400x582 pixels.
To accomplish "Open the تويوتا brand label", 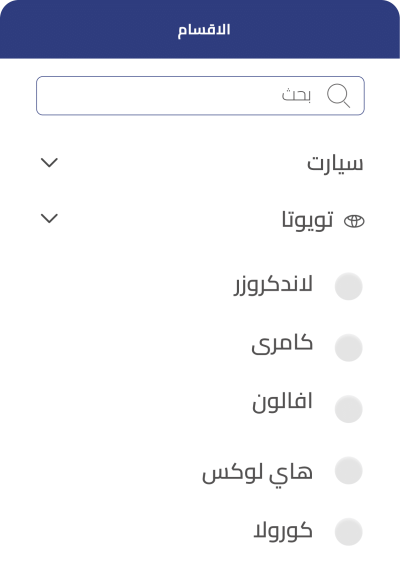I will (307, 220).
